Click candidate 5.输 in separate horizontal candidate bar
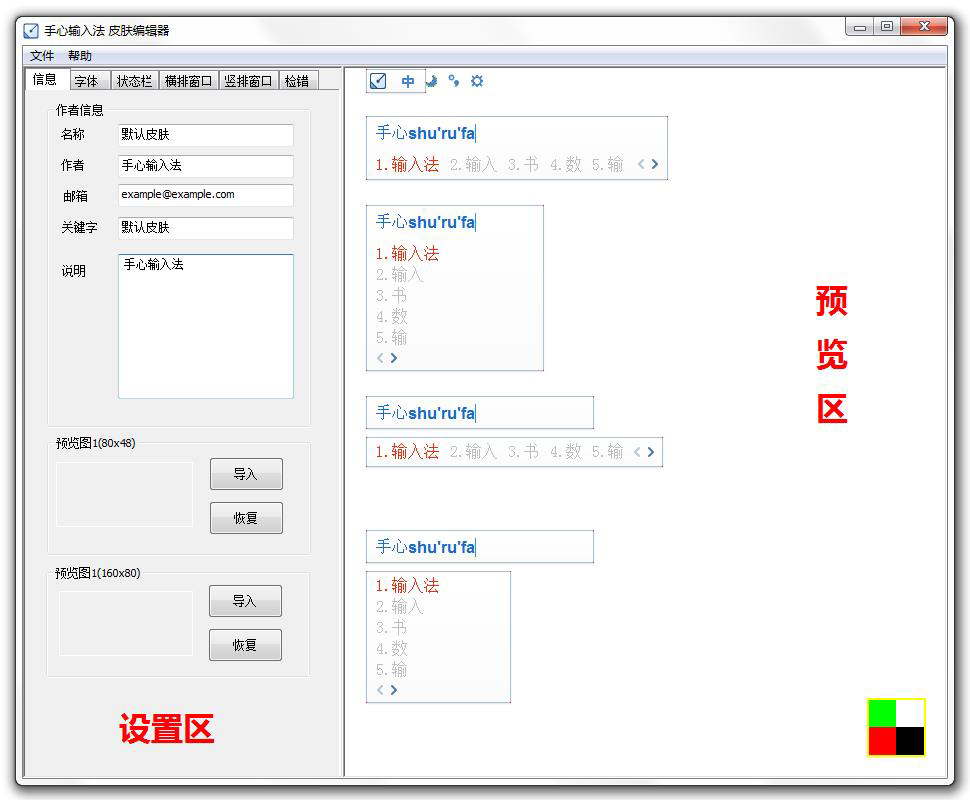This screenshot has height=800, width=970. 607,452
